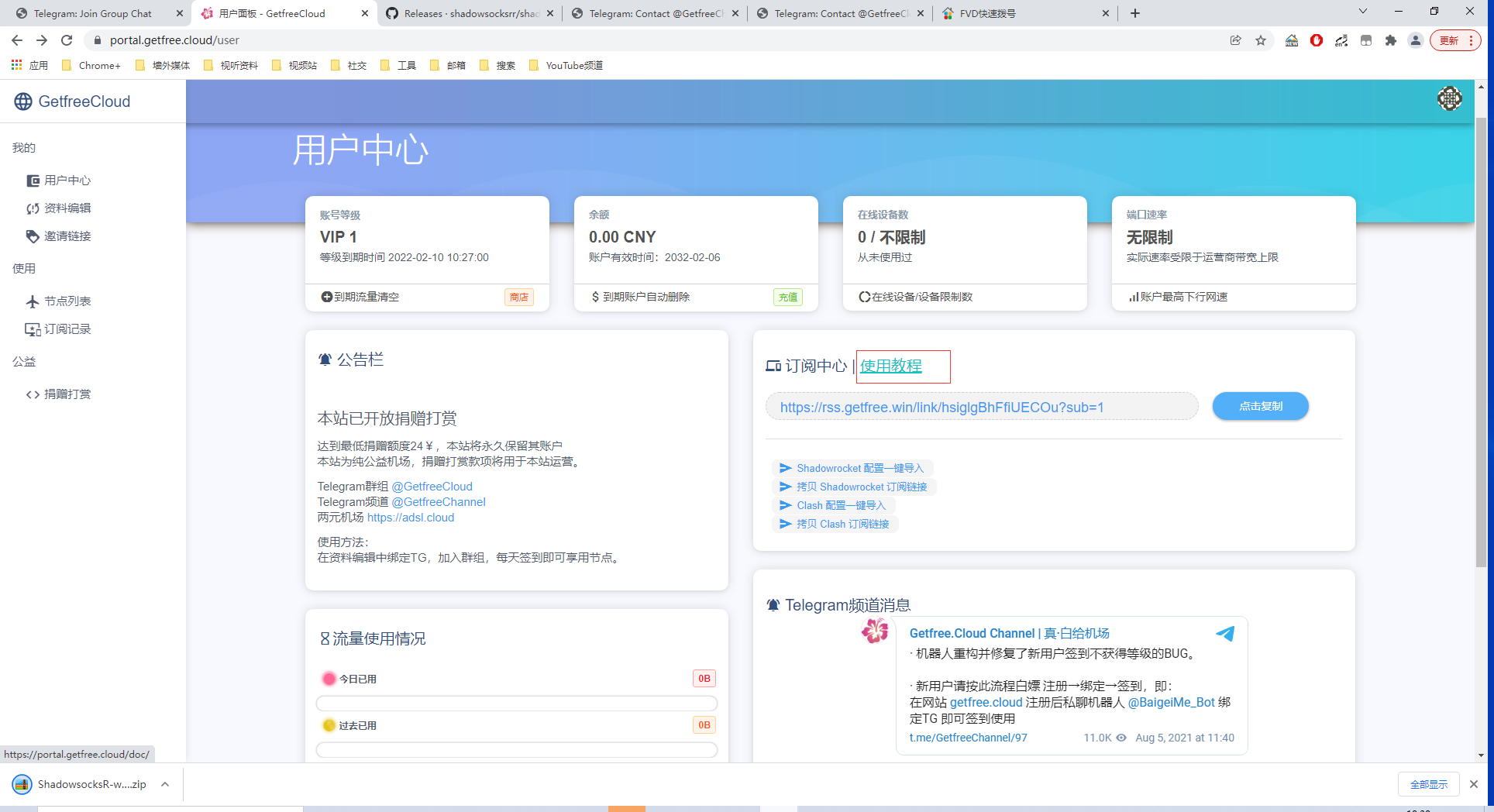Screen dimensions: 1494x812
Task: Open 邀请链接 in the sidebar
Action: click(x=59, y=236)
